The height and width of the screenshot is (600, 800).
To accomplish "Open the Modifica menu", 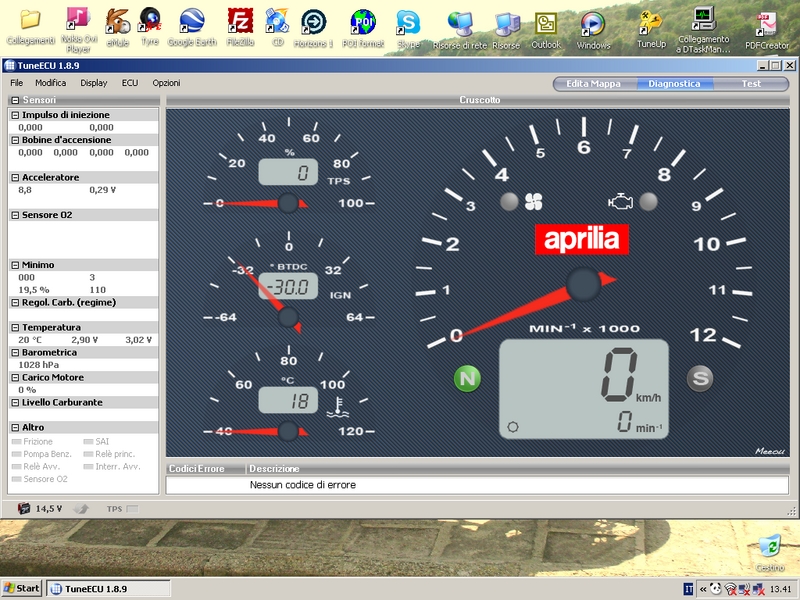I will 51,83.
